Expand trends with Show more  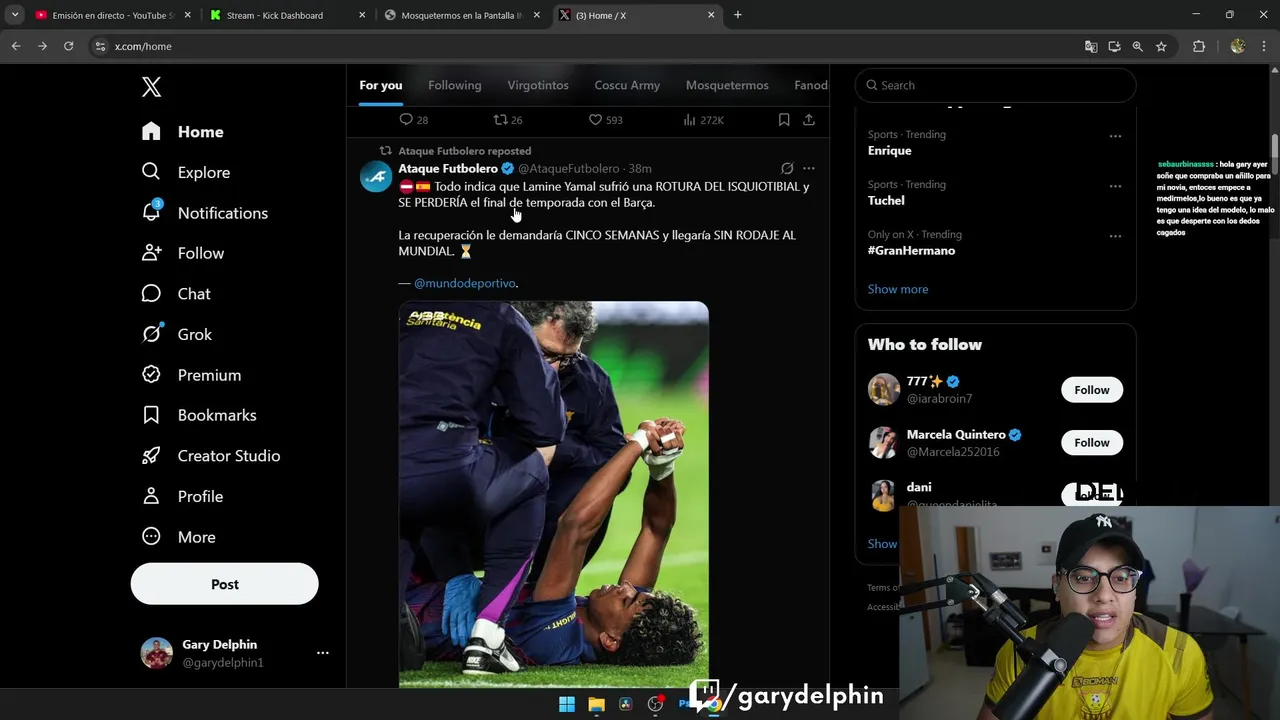[898, 289]
